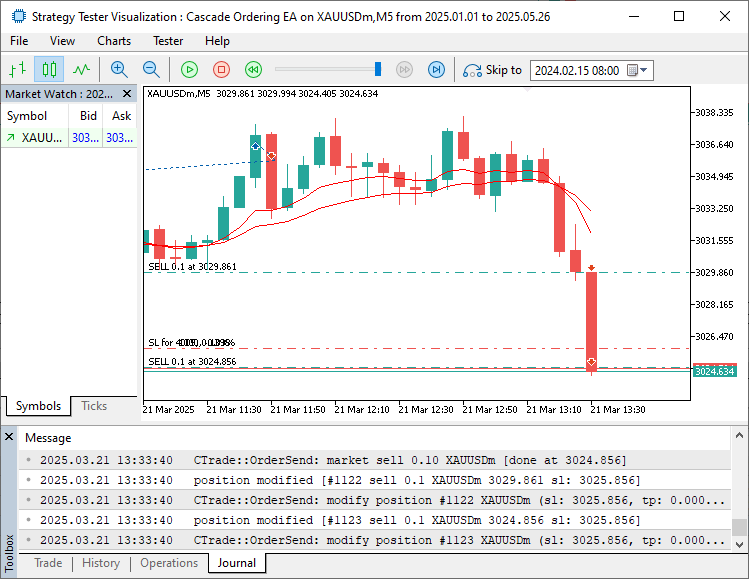The height and width of the screenshot is (579, 749).
Task: Open the Charts menu
Action: pyautogui.click(x=114, y=41)
